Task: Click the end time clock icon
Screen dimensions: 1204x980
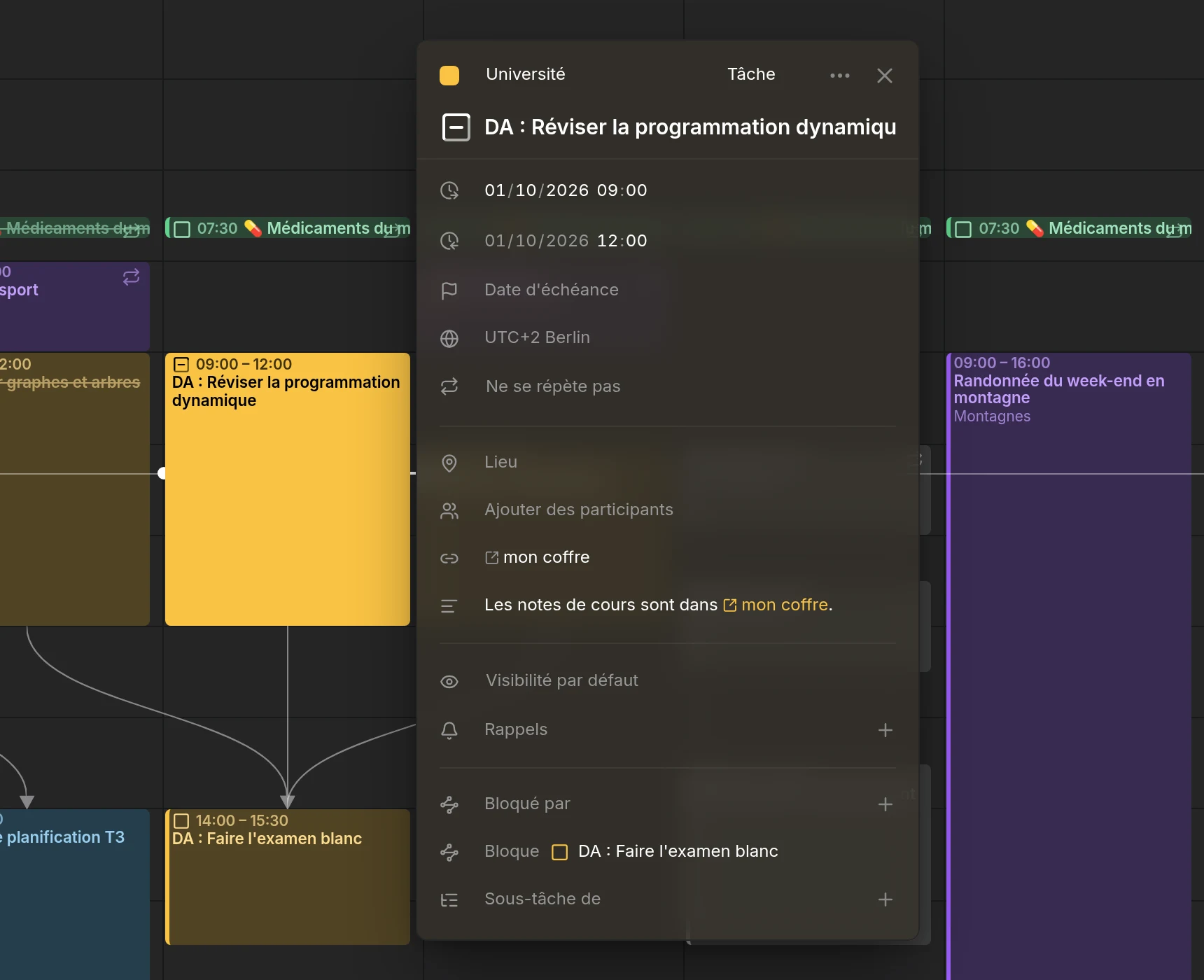Action: 449,241
